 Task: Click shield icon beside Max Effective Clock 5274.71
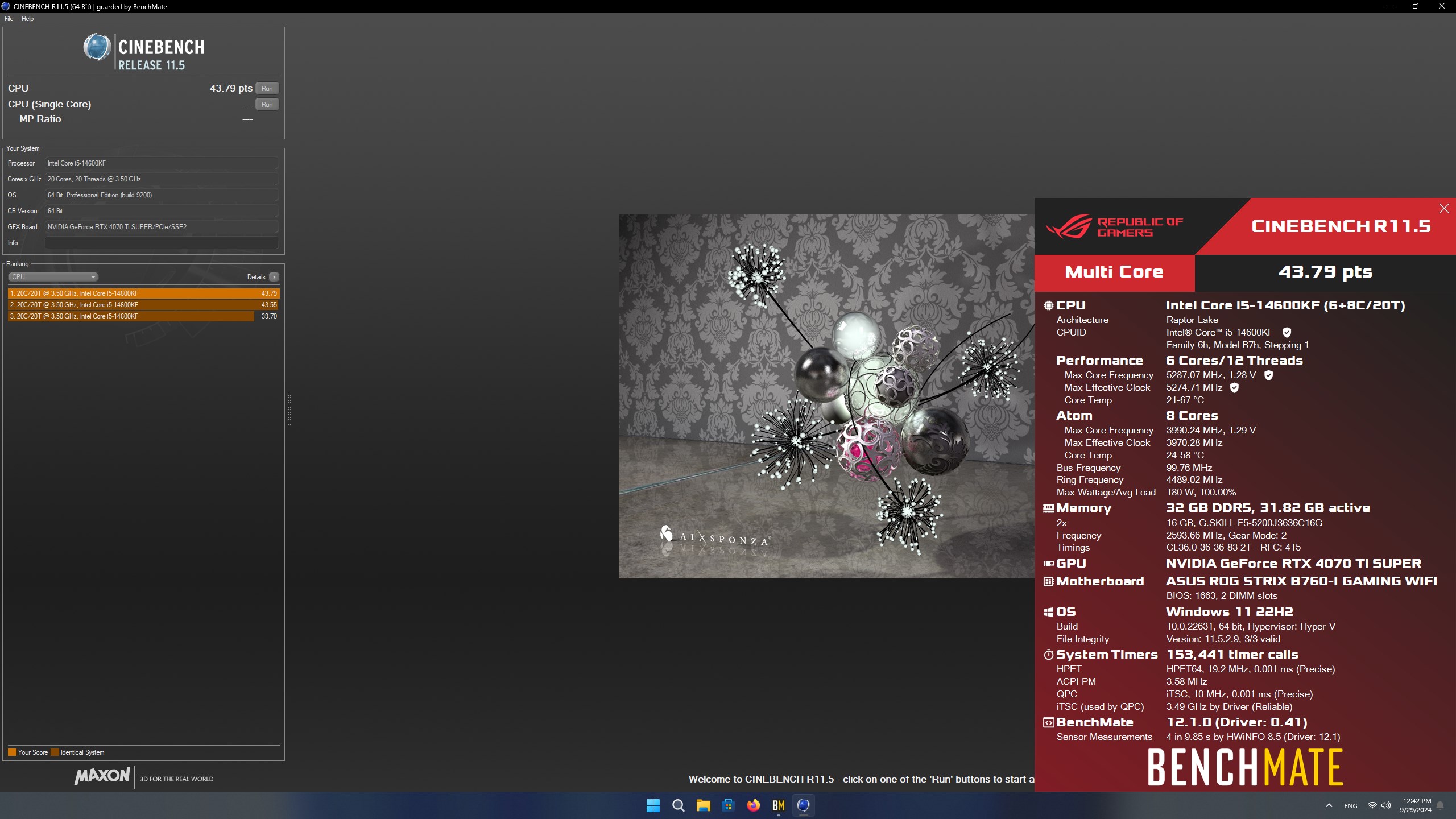pos(1234,387)
